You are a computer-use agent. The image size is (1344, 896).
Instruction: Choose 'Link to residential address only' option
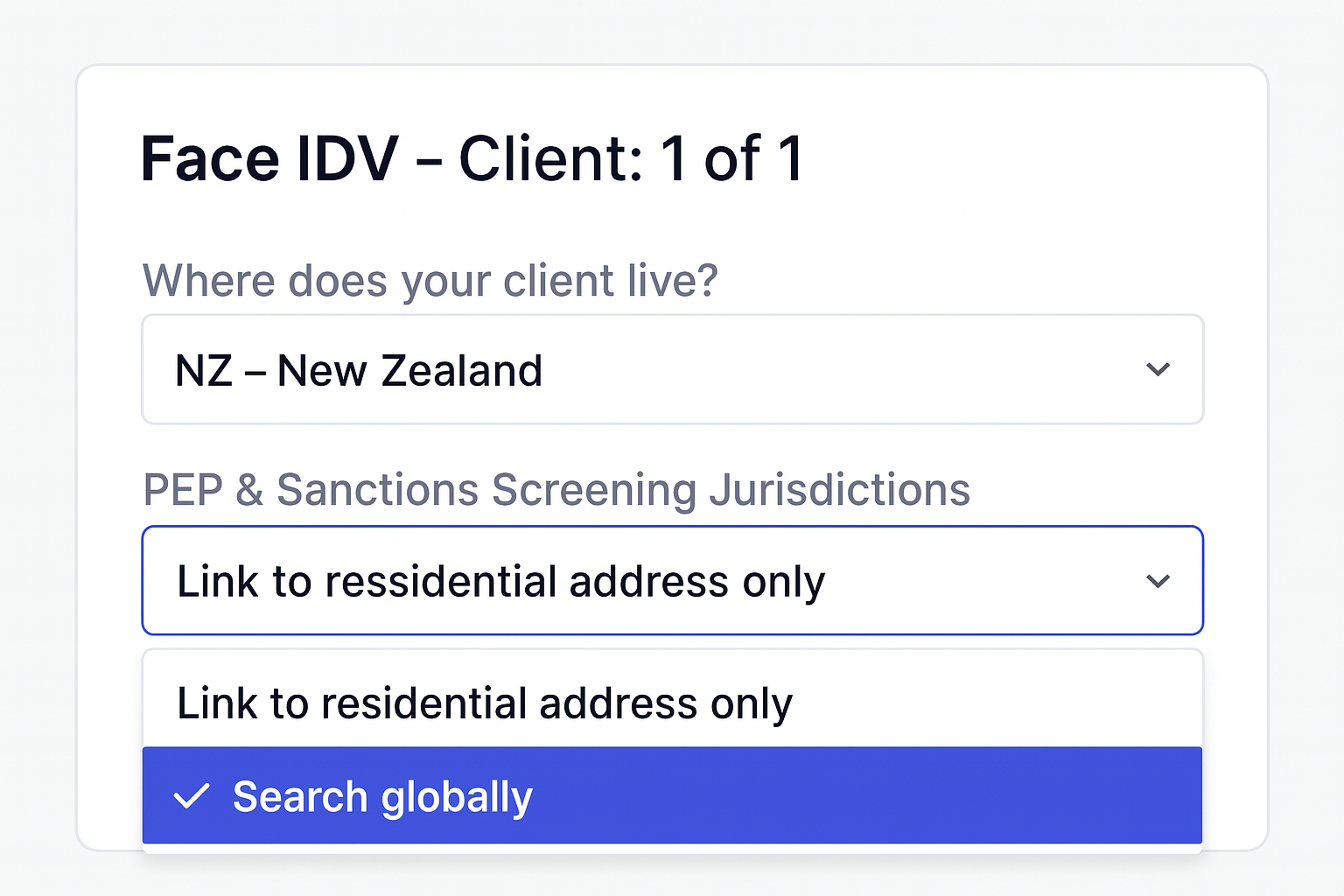click(485, 703)
